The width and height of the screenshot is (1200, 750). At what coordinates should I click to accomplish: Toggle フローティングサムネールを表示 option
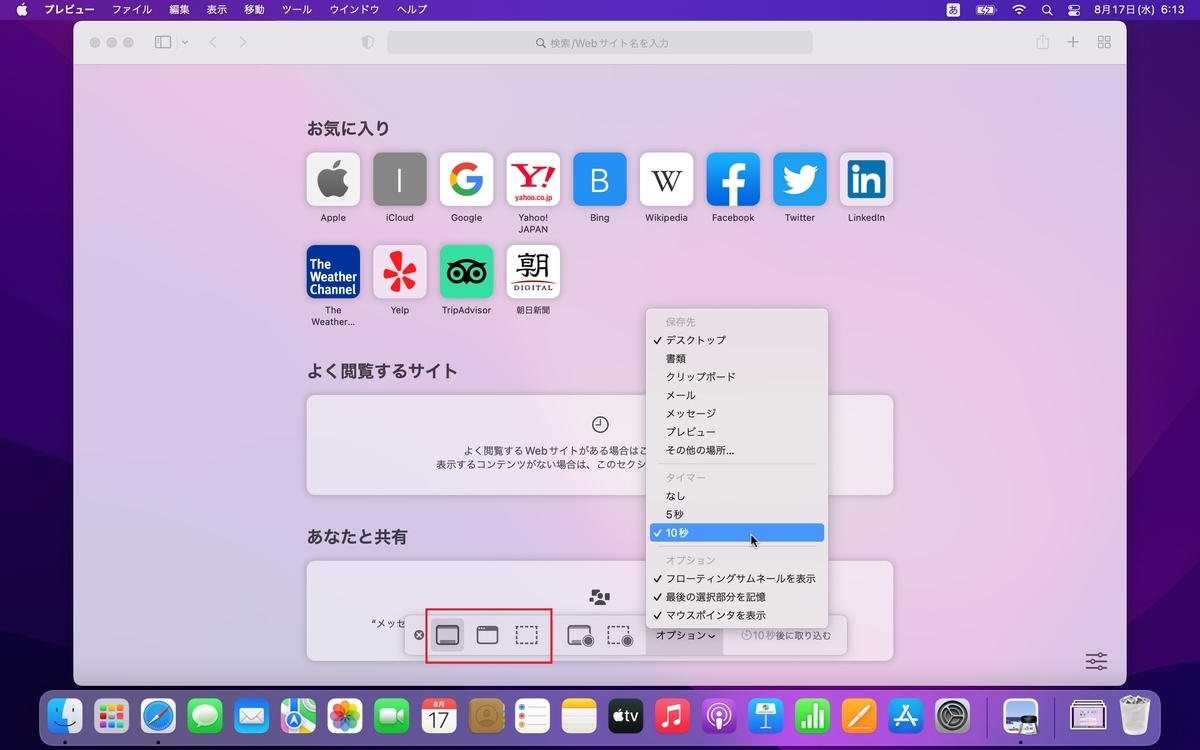point(737,579)
